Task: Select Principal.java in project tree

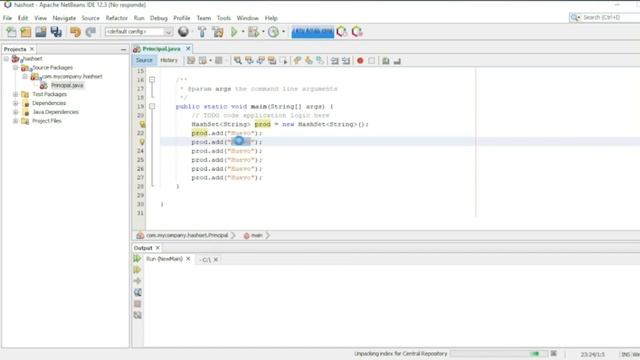Action: tap(67, 85)
